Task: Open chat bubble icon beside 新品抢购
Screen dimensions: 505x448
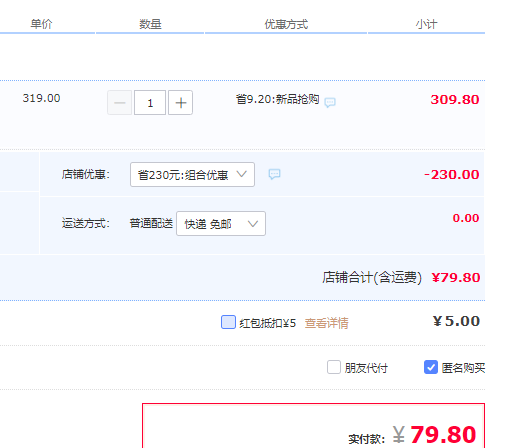Action: (330, 102)
